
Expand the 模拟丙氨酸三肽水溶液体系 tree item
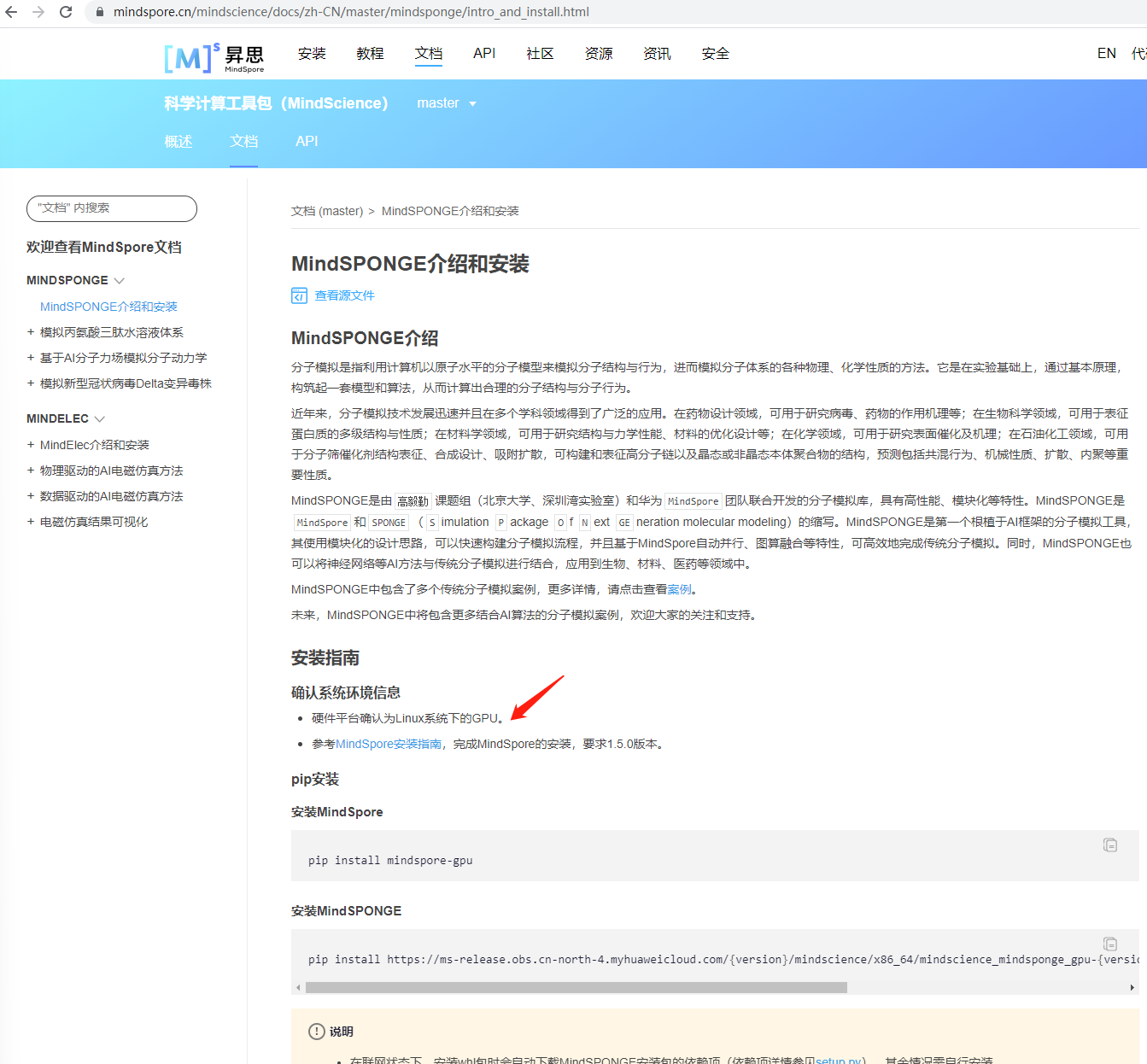(31, 332)
